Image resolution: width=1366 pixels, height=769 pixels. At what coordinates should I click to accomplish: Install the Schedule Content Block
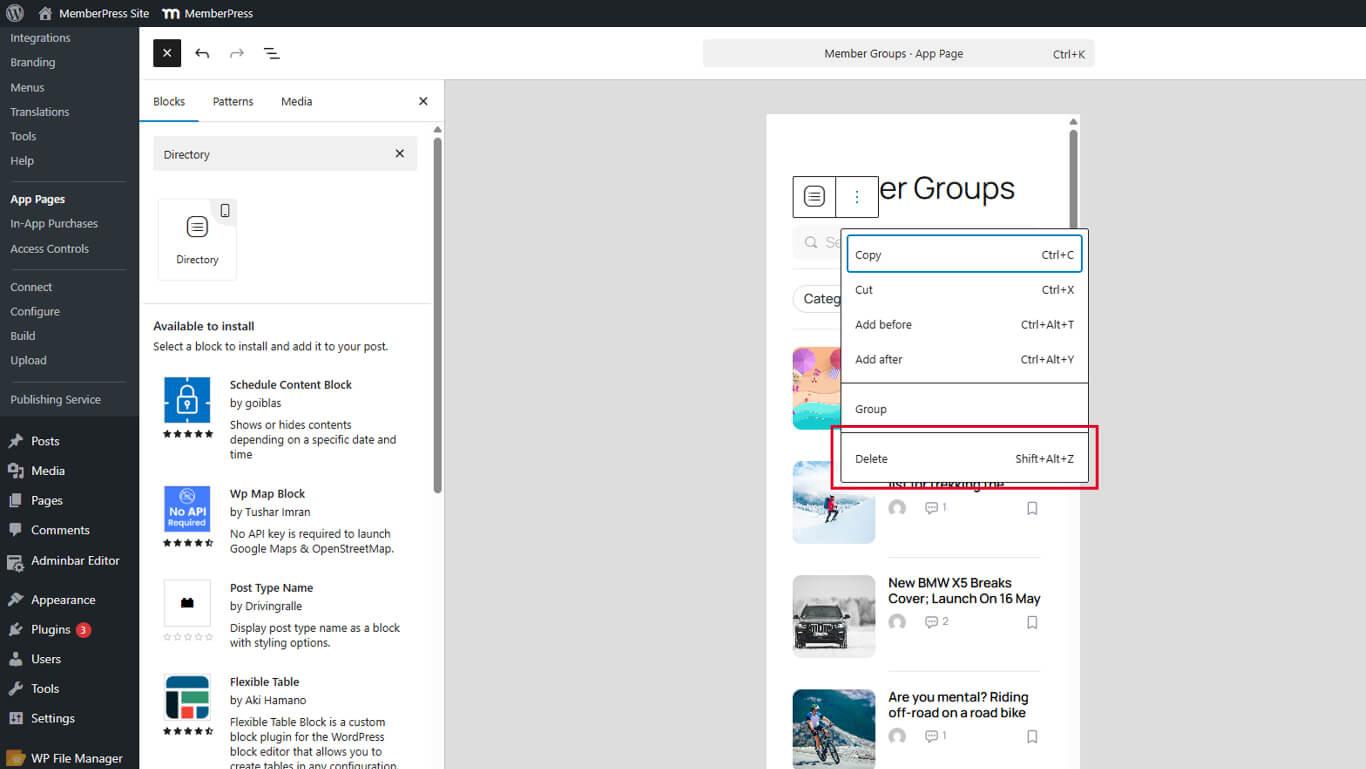click(290, 385)
